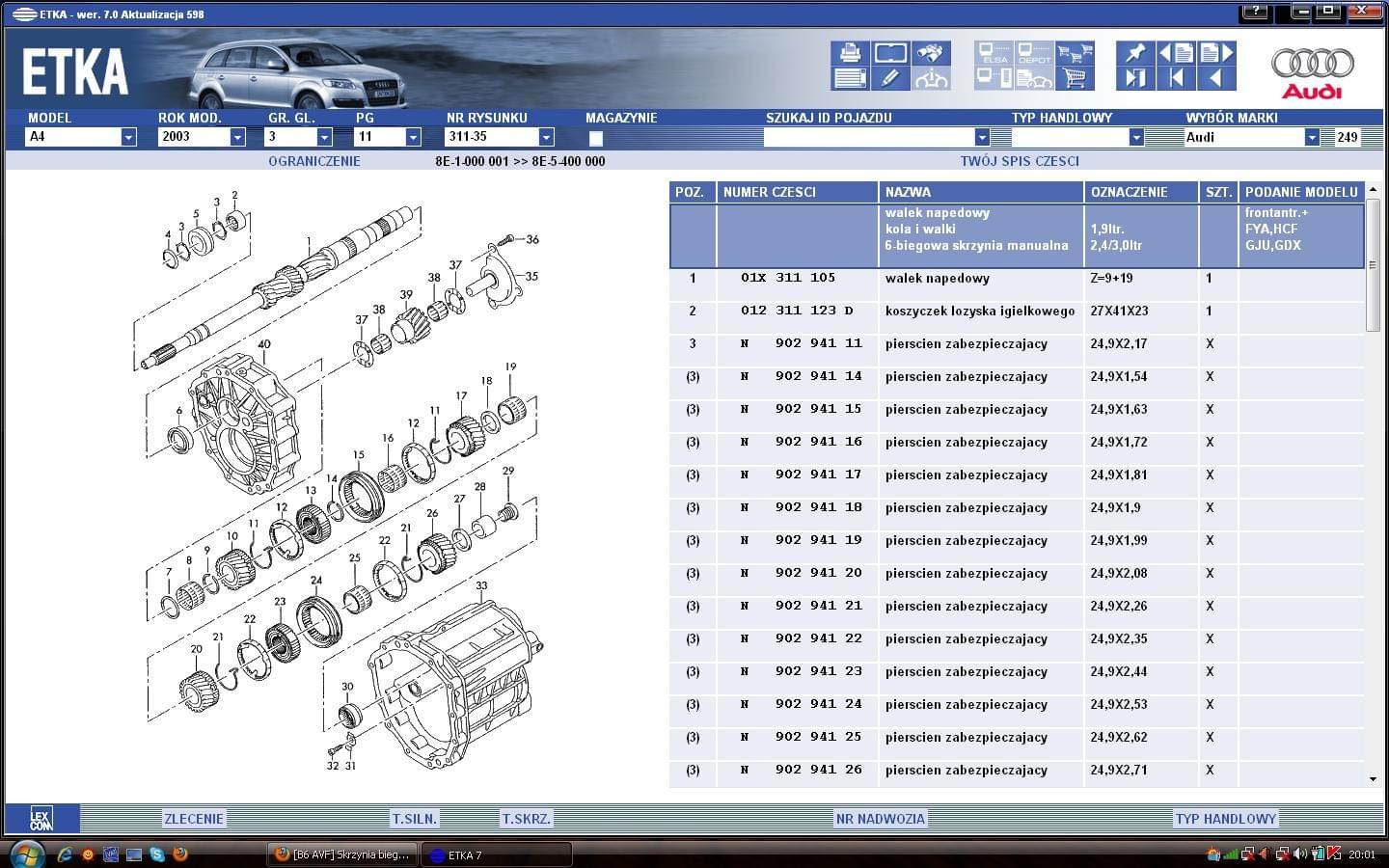Click the pencil edit icon
This screenshot has width=1389, height=868.
[889, 79]
